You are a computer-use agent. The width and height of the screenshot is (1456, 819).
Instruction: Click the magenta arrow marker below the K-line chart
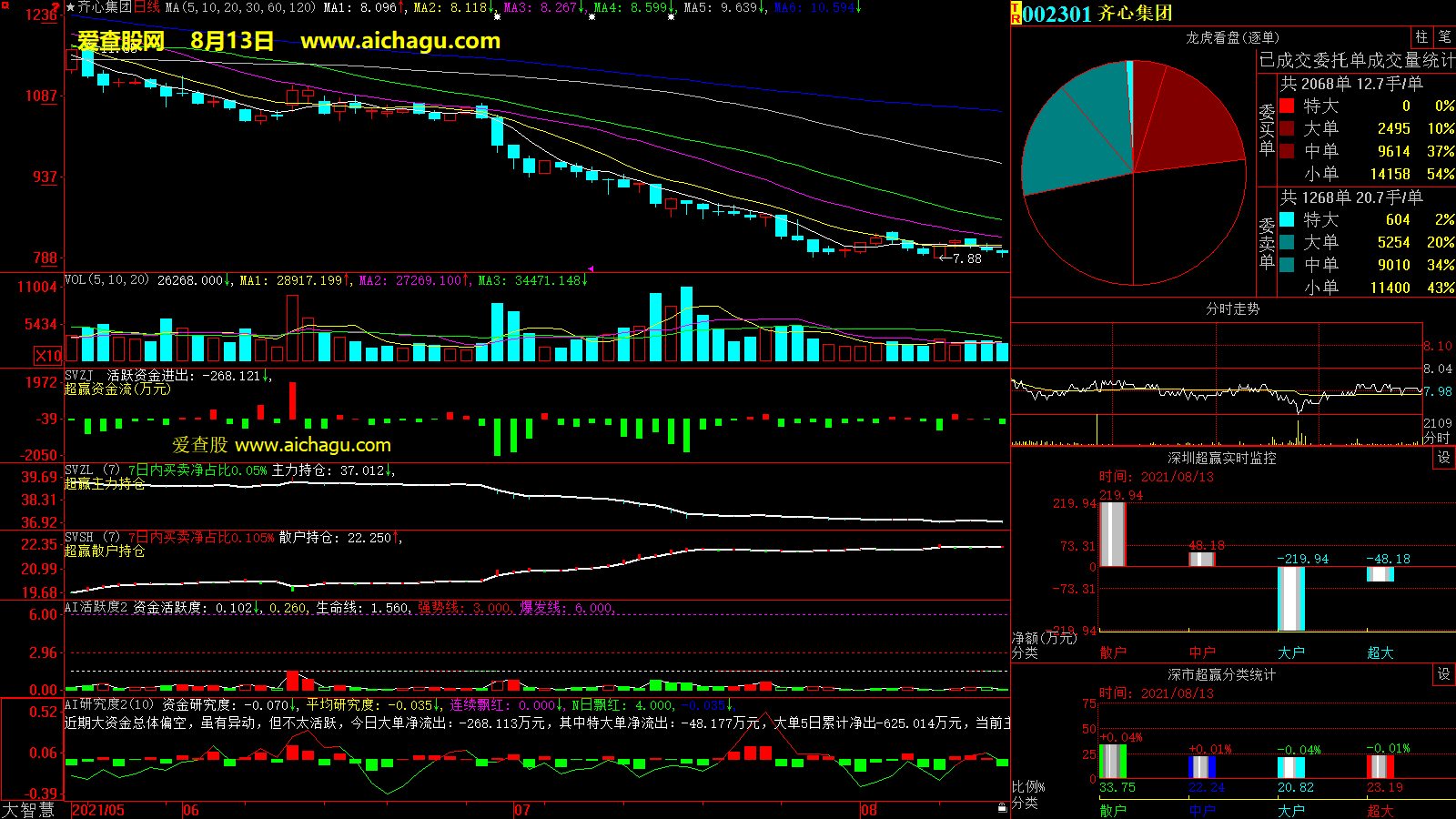[591, 268]
